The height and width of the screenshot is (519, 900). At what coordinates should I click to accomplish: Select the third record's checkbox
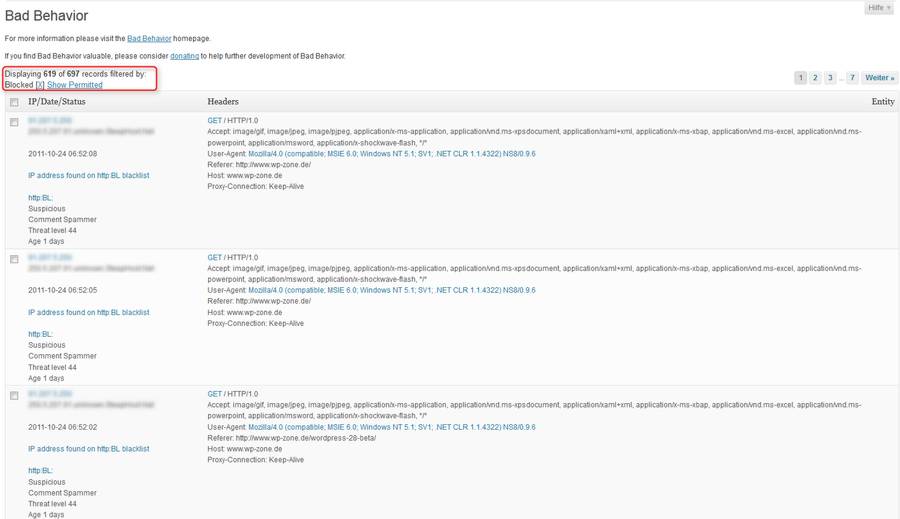coord(14,396)
